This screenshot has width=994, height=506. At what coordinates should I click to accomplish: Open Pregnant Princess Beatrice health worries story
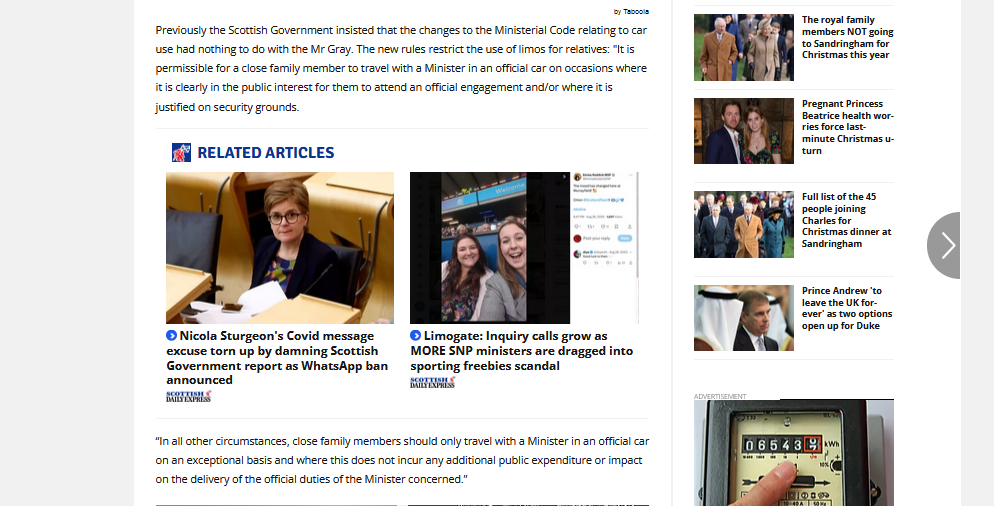click(x=848, y=127)
